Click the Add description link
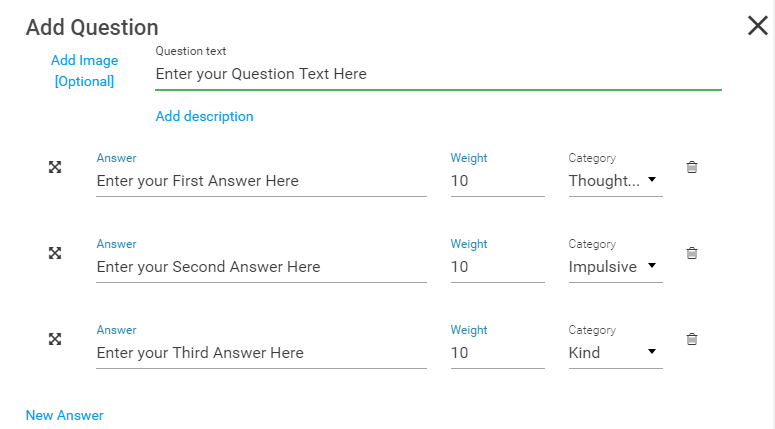 205,116
